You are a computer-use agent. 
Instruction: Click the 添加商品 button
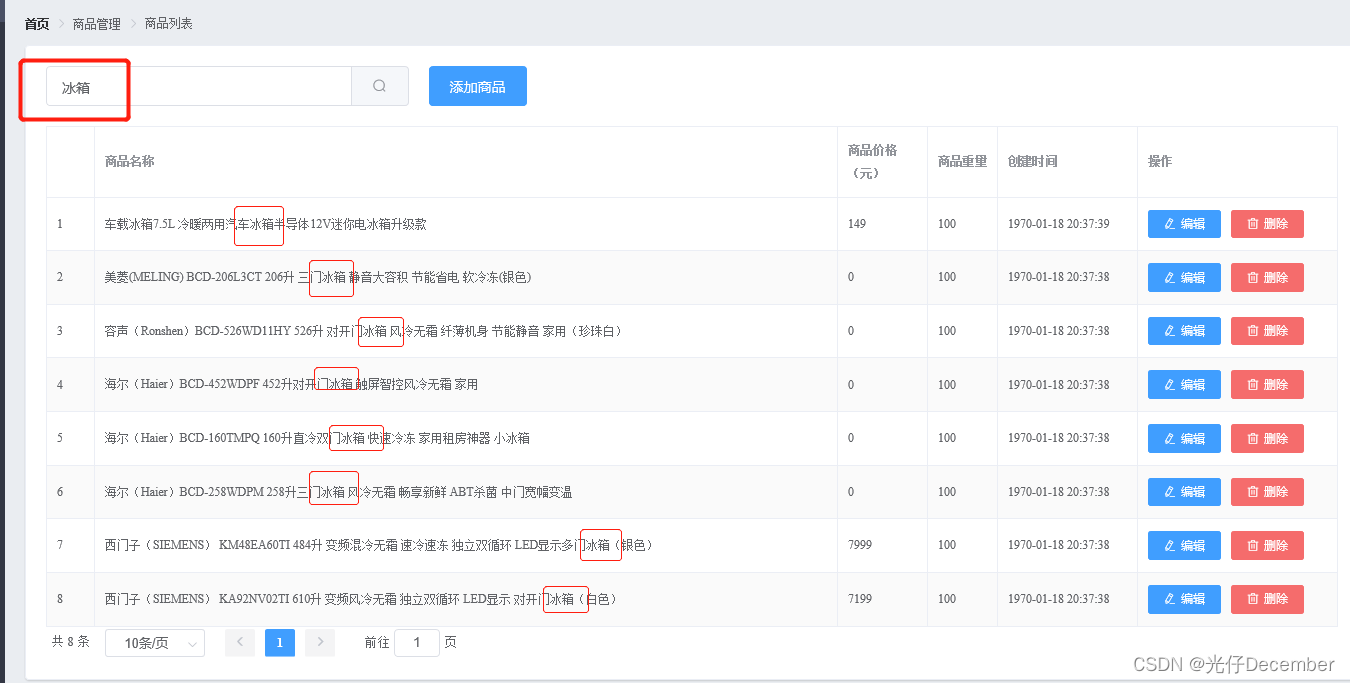pyautogui.click(x=478, y=86)
